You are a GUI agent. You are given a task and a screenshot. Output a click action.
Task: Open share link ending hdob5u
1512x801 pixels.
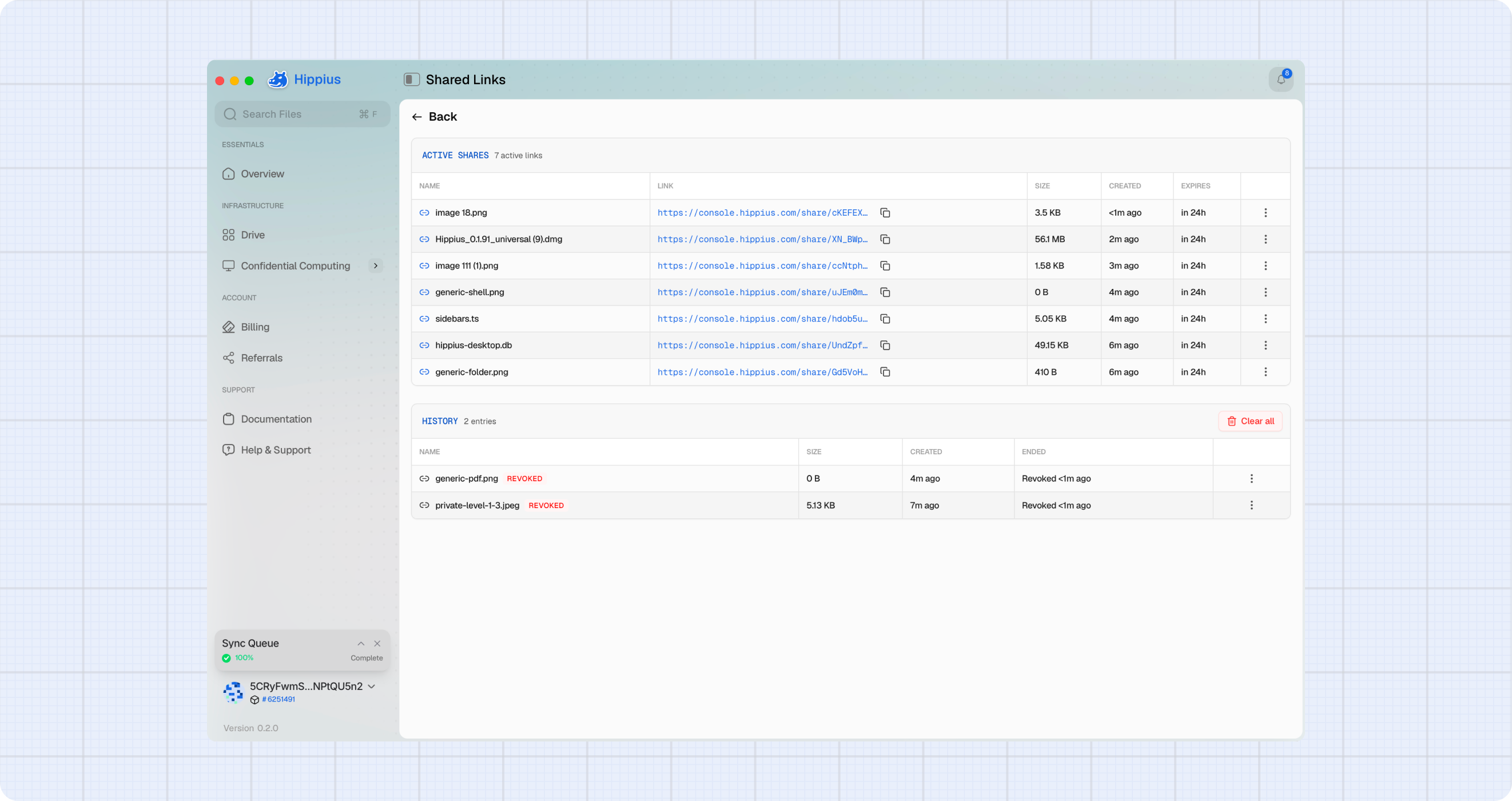(x=762, y=318)
